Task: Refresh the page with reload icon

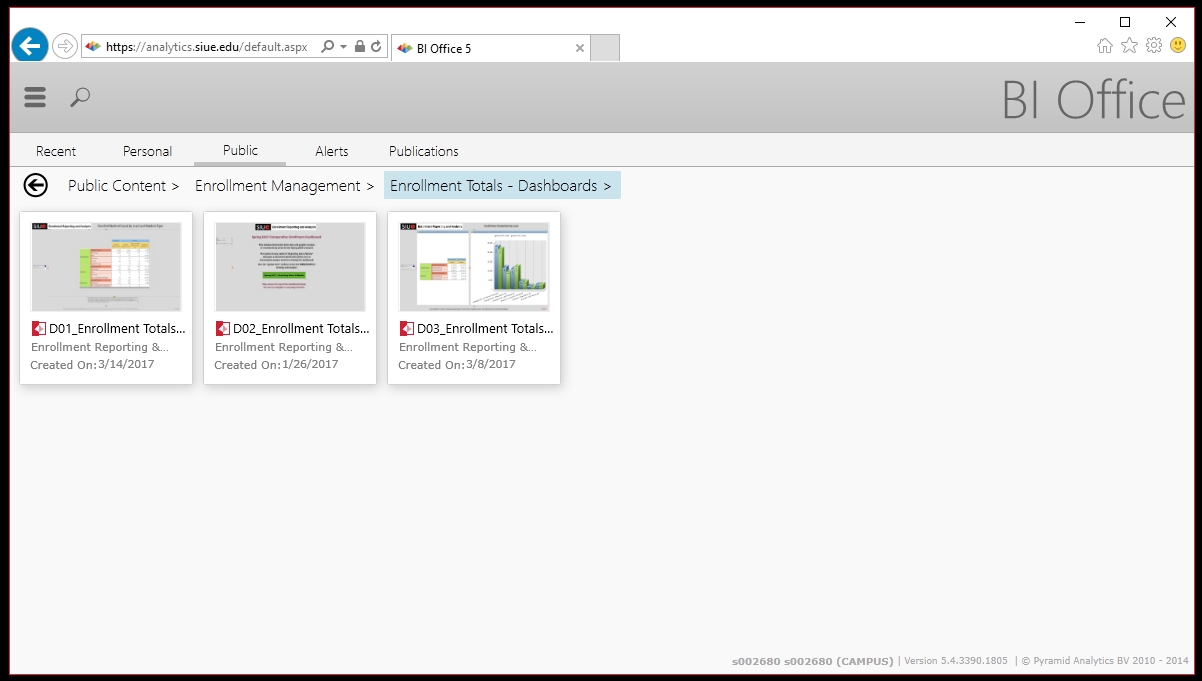Action: coord(376,47)
